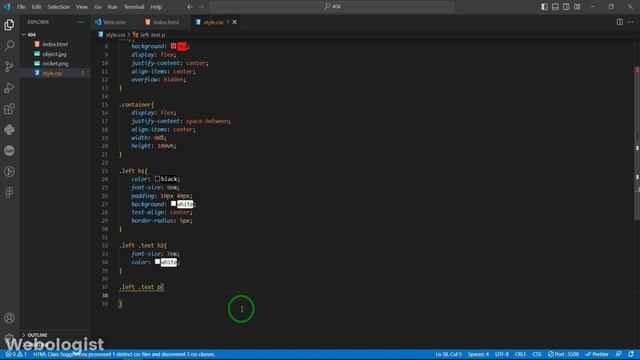The image size is (640, 360).
Task: Click the UTF-8 encoding status item
Action: pos(502,354)
